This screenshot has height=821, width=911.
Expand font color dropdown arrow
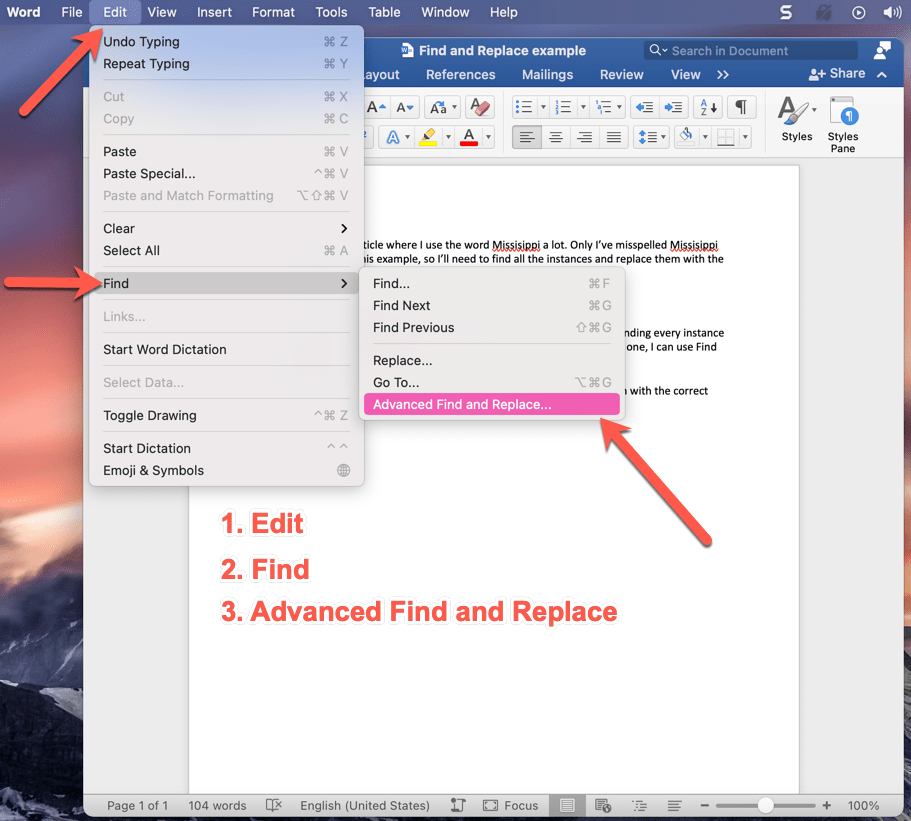(x=488, y=138)
